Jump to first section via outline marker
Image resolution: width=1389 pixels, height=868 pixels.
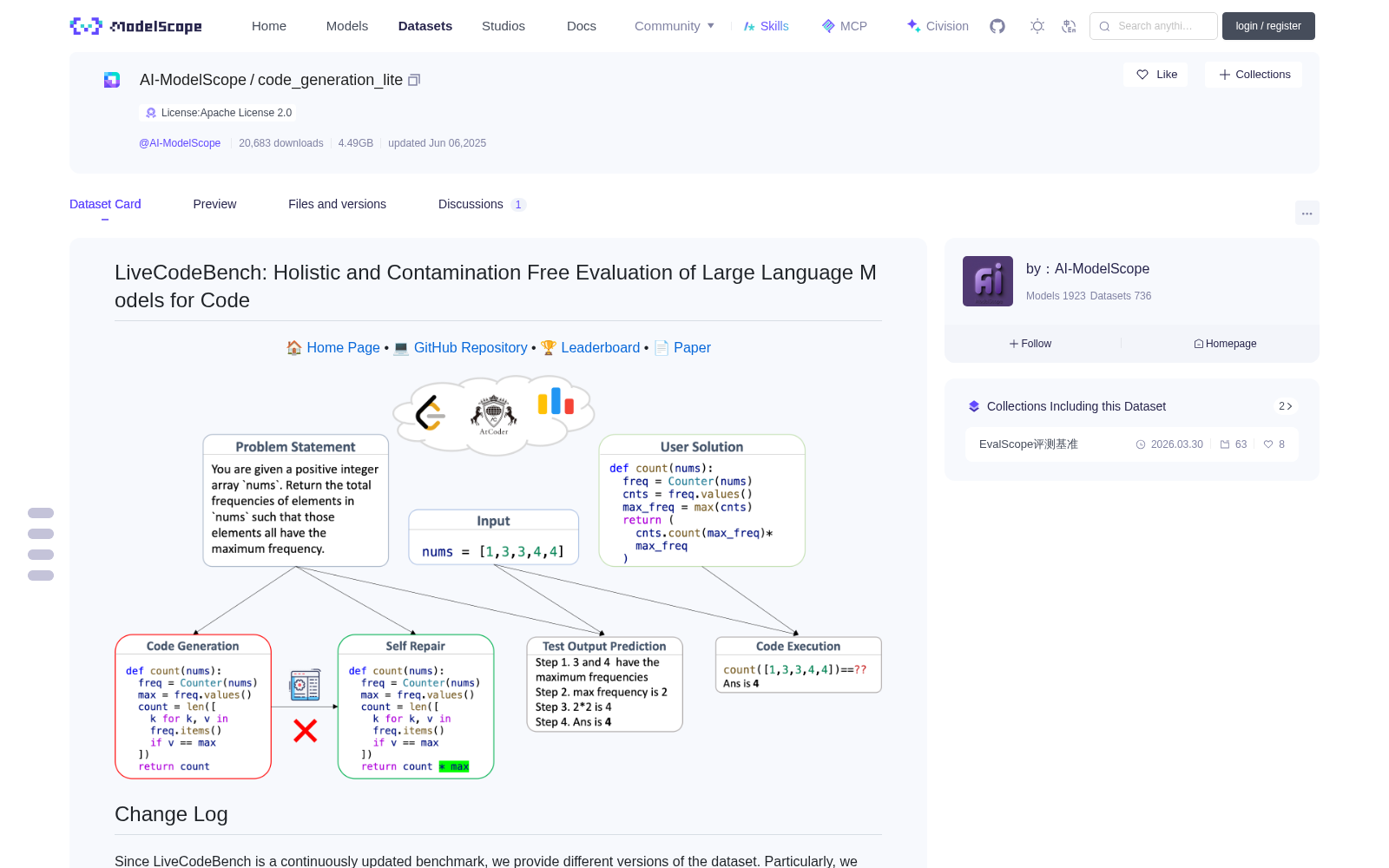[x=41, y=513]
